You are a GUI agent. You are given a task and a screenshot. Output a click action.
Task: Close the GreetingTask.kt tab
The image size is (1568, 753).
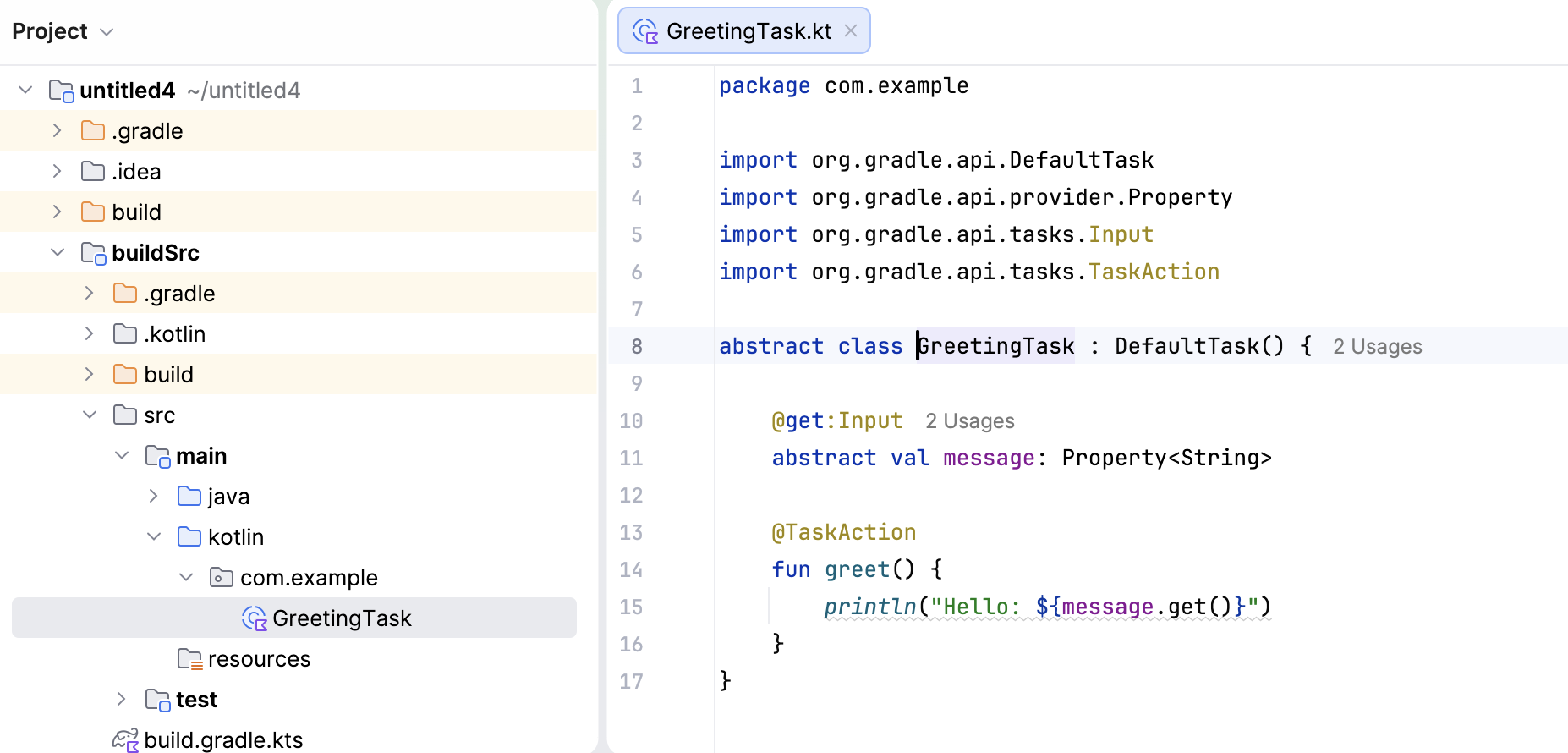click(x=851, y=30)
